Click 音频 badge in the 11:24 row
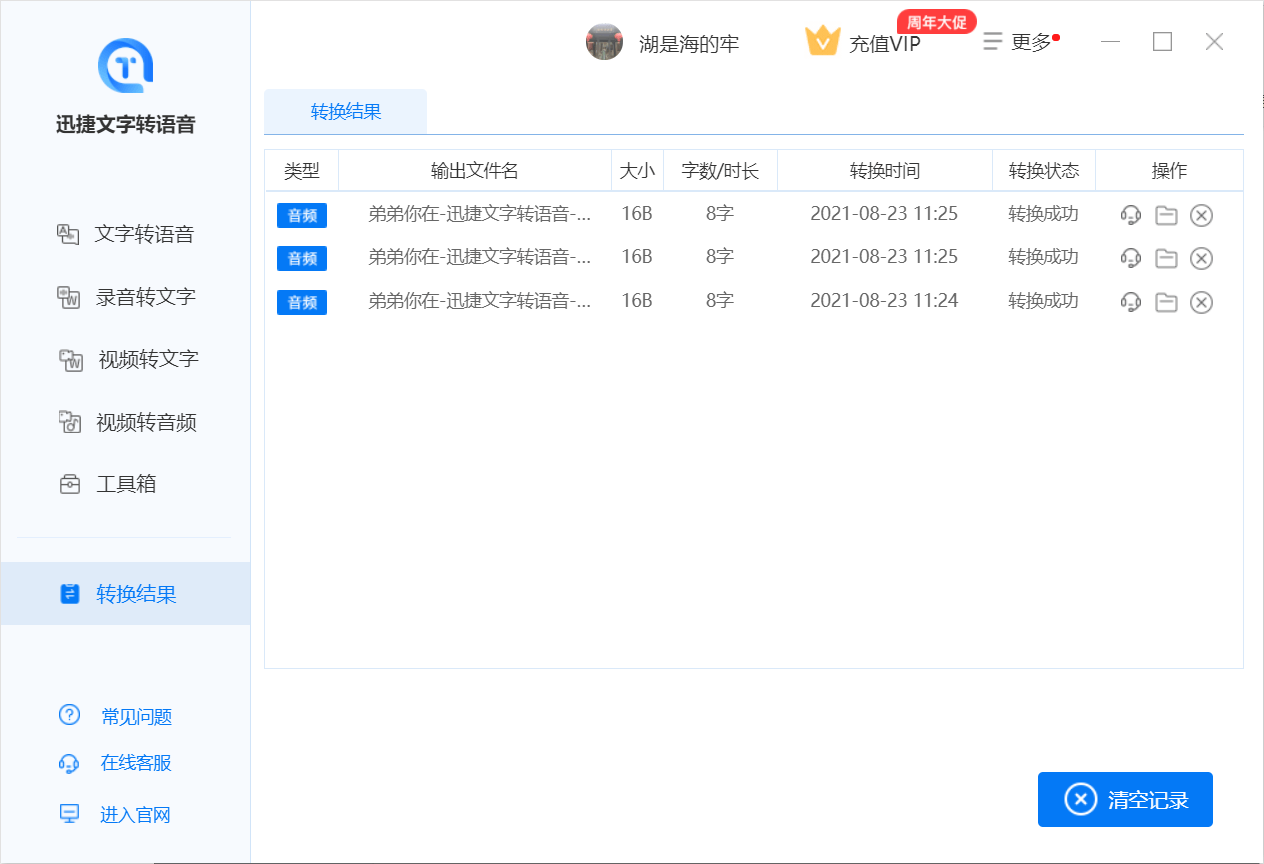The width and height of the screenshot is (1264, 864). coord(302,302)
